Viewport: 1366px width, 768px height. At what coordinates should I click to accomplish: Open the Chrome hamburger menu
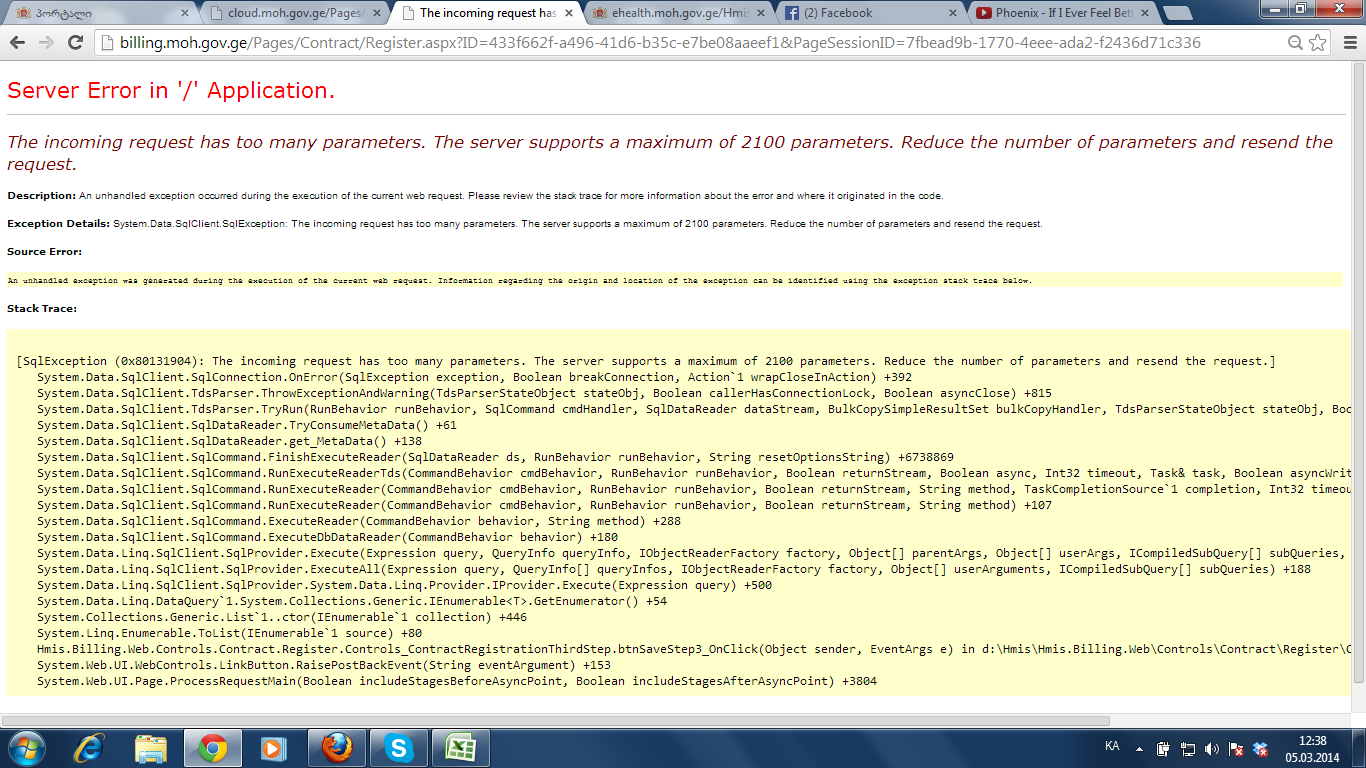tap(1347, 43)
